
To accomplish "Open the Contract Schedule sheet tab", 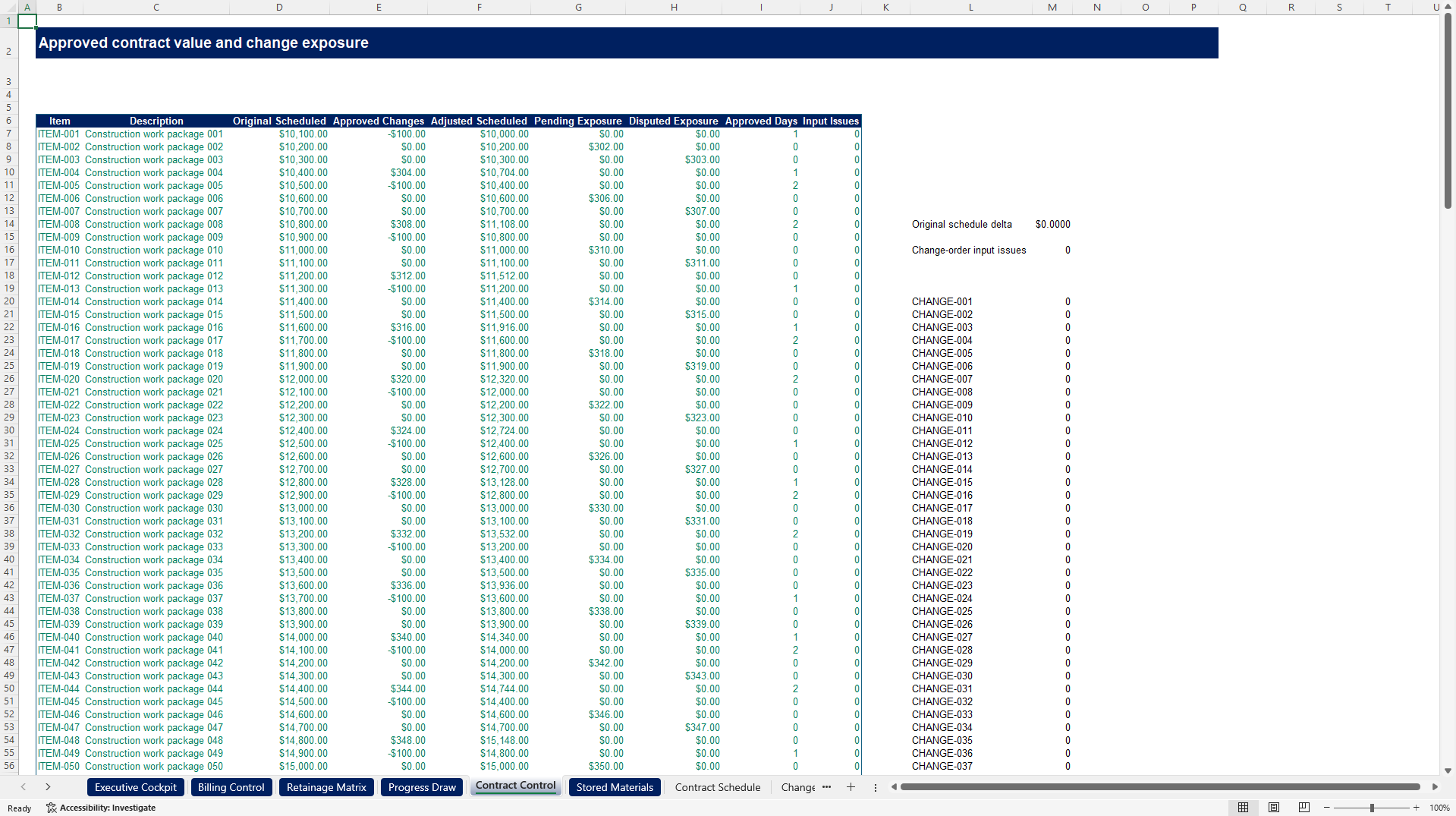I will coord(718,787).
